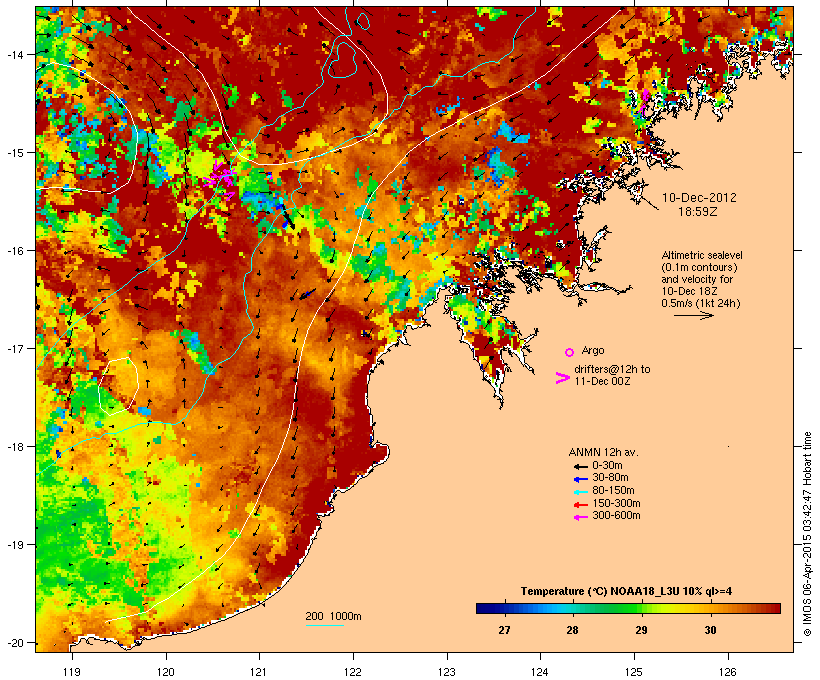The height and width of the screenshot is (680, 820).
Task: Click the 'drifters@12h to' legend label
Action: 612,369
